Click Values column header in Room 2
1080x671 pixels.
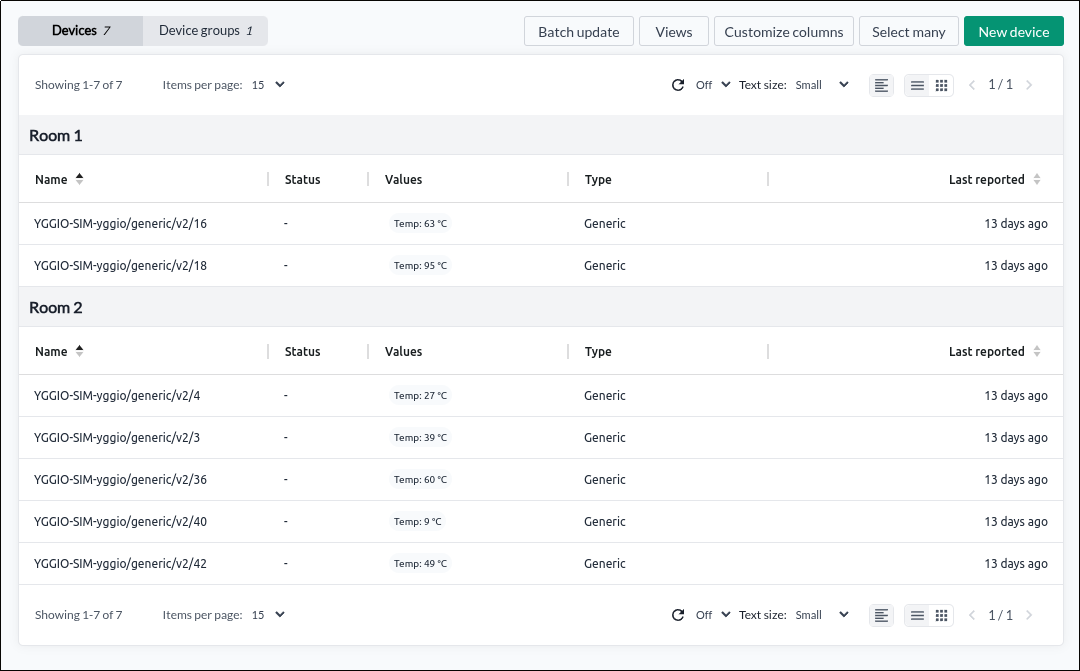[404, 352]
